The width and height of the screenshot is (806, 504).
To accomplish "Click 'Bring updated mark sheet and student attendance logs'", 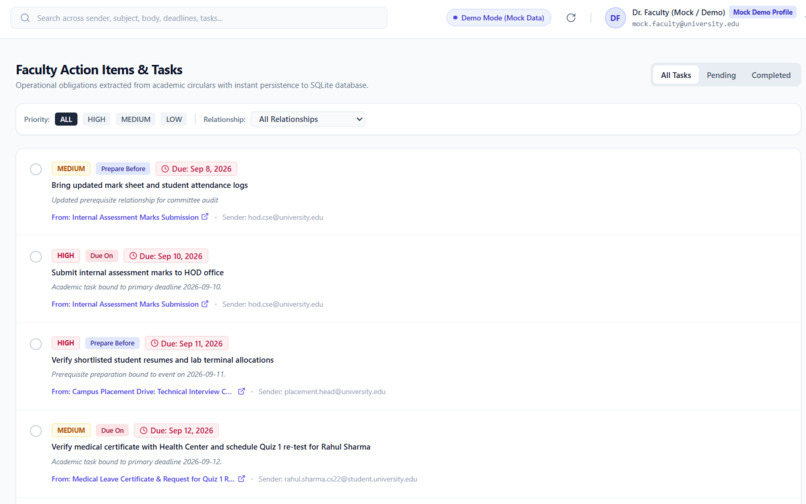I will click(x=150, y=185).
